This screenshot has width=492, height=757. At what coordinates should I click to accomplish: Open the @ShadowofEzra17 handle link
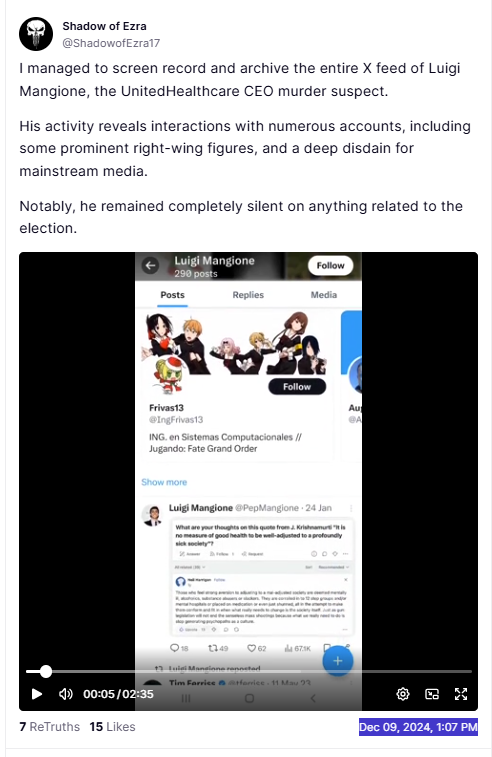pos(111,43)
